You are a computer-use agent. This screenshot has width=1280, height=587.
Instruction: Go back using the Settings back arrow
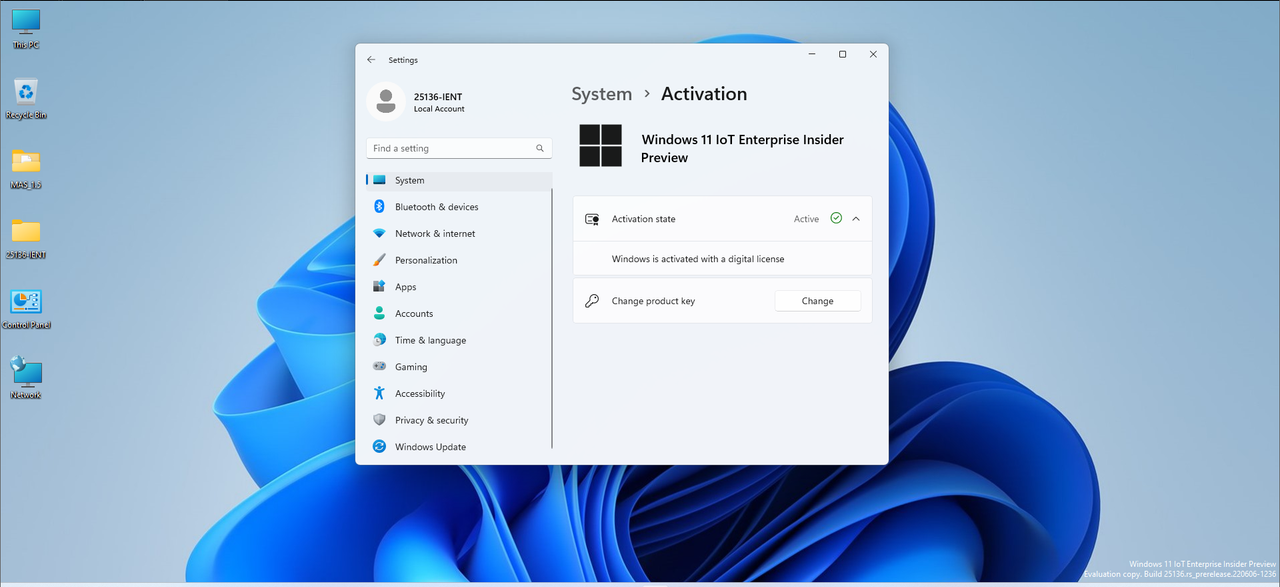click(371, 60)
